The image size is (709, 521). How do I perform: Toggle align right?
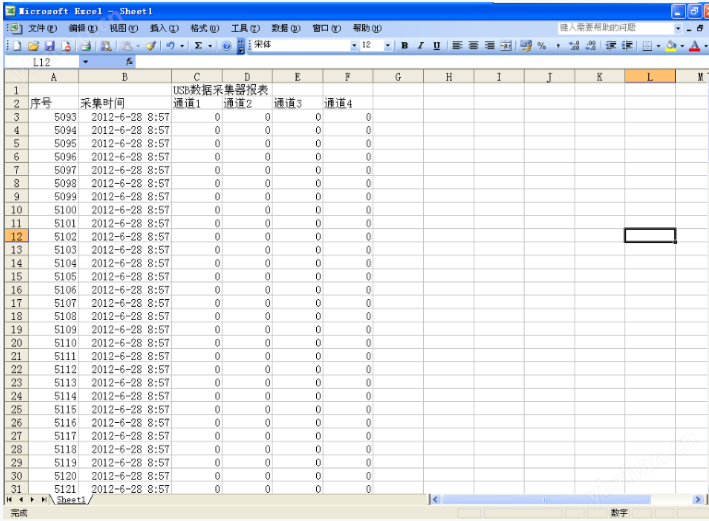pos(490,46)
